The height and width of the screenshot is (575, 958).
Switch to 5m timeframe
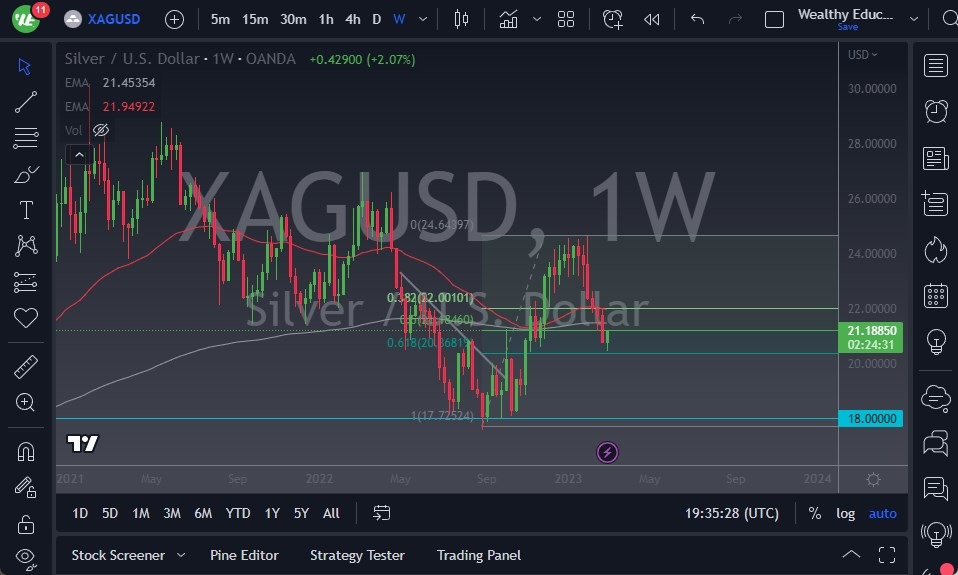[x=220, y=20]
